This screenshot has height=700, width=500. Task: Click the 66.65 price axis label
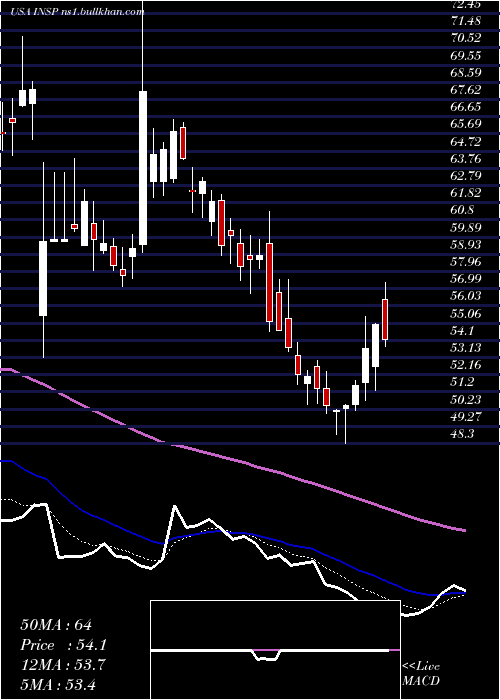point(466,107)
